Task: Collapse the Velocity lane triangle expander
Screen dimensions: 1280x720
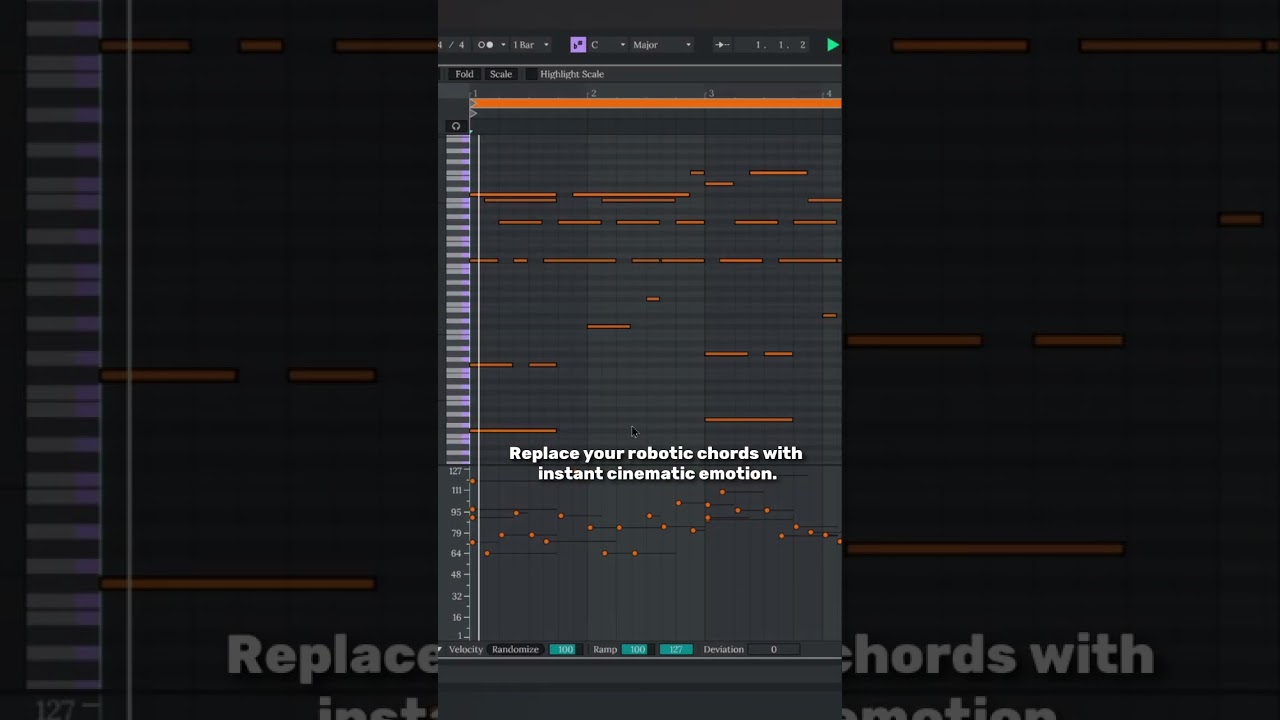Action: pyautogui.click(x=440, y=649)
